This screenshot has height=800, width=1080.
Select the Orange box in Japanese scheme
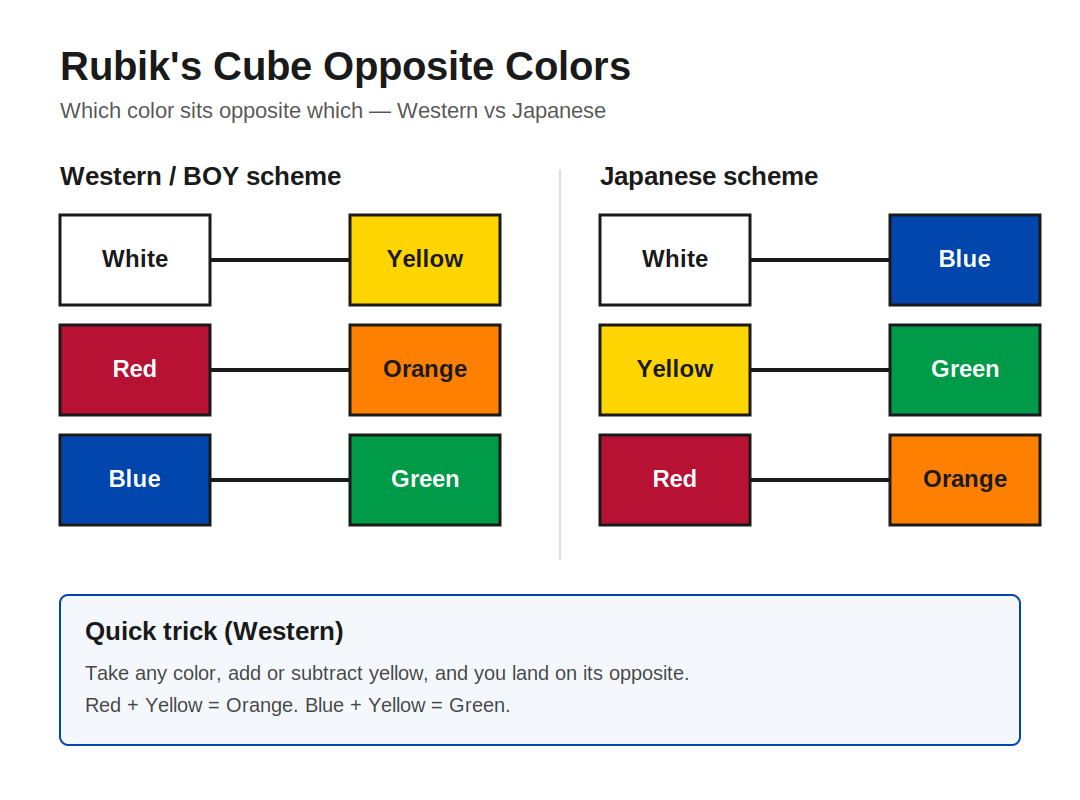coord(965,480)
